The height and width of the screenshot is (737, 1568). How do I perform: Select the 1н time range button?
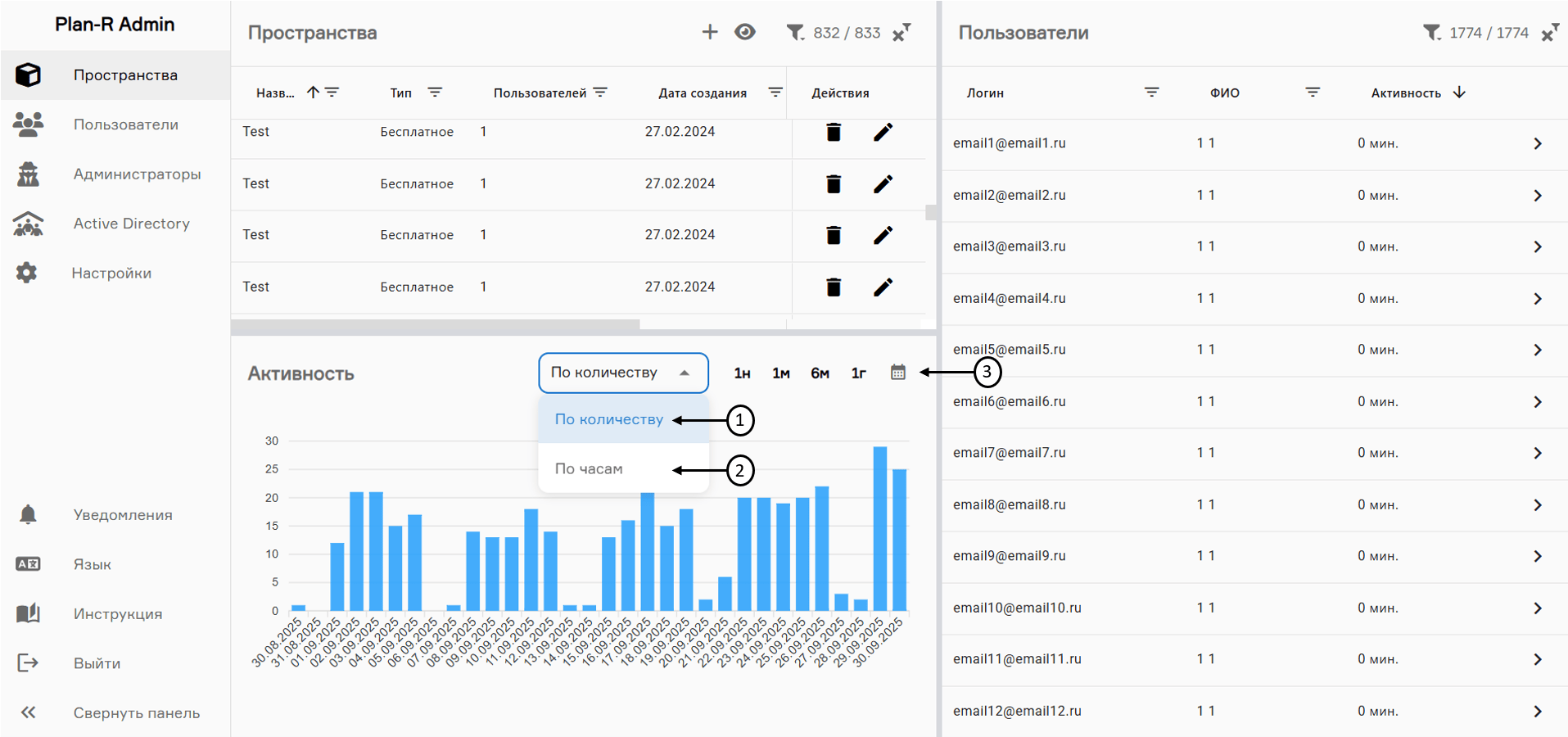(742, 373)
